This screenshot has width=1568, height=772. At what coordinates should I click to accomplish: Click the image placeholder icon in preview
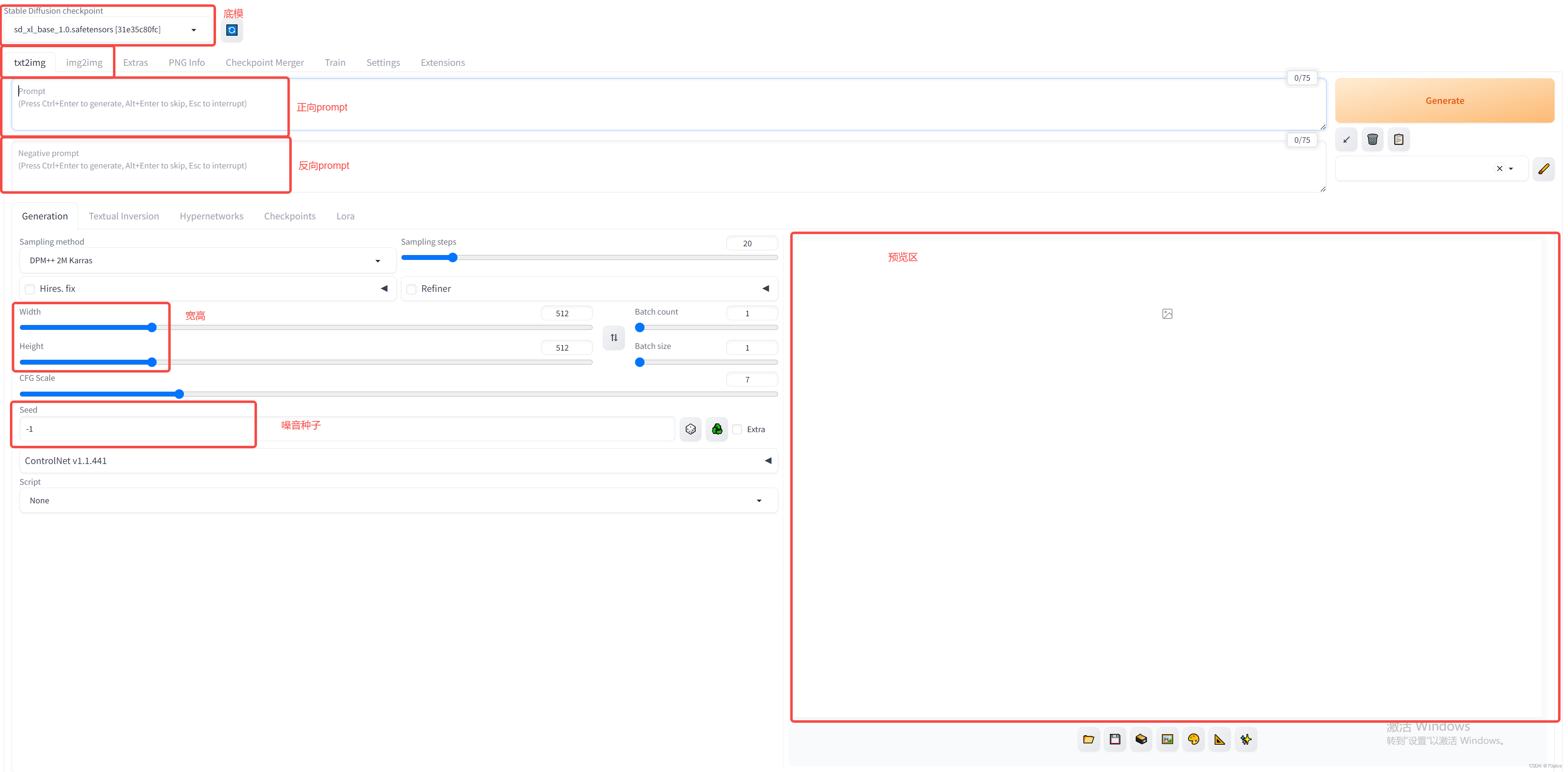point(1167,313)
